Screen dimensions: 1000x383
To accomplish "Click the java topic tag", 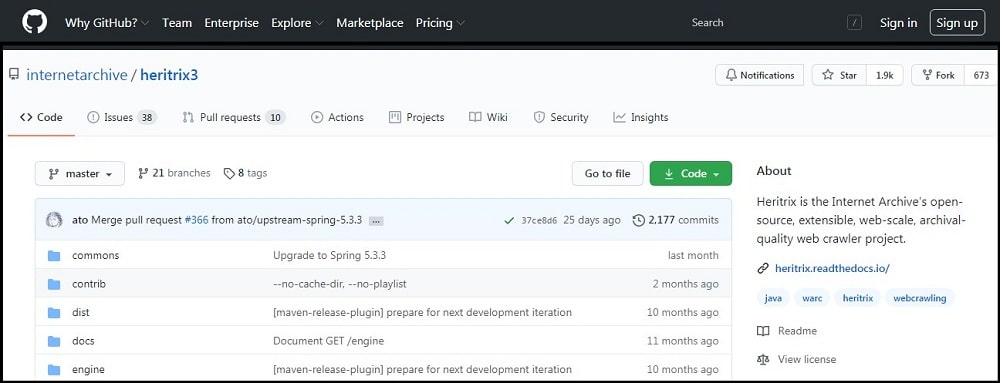I will click(774, 298).
